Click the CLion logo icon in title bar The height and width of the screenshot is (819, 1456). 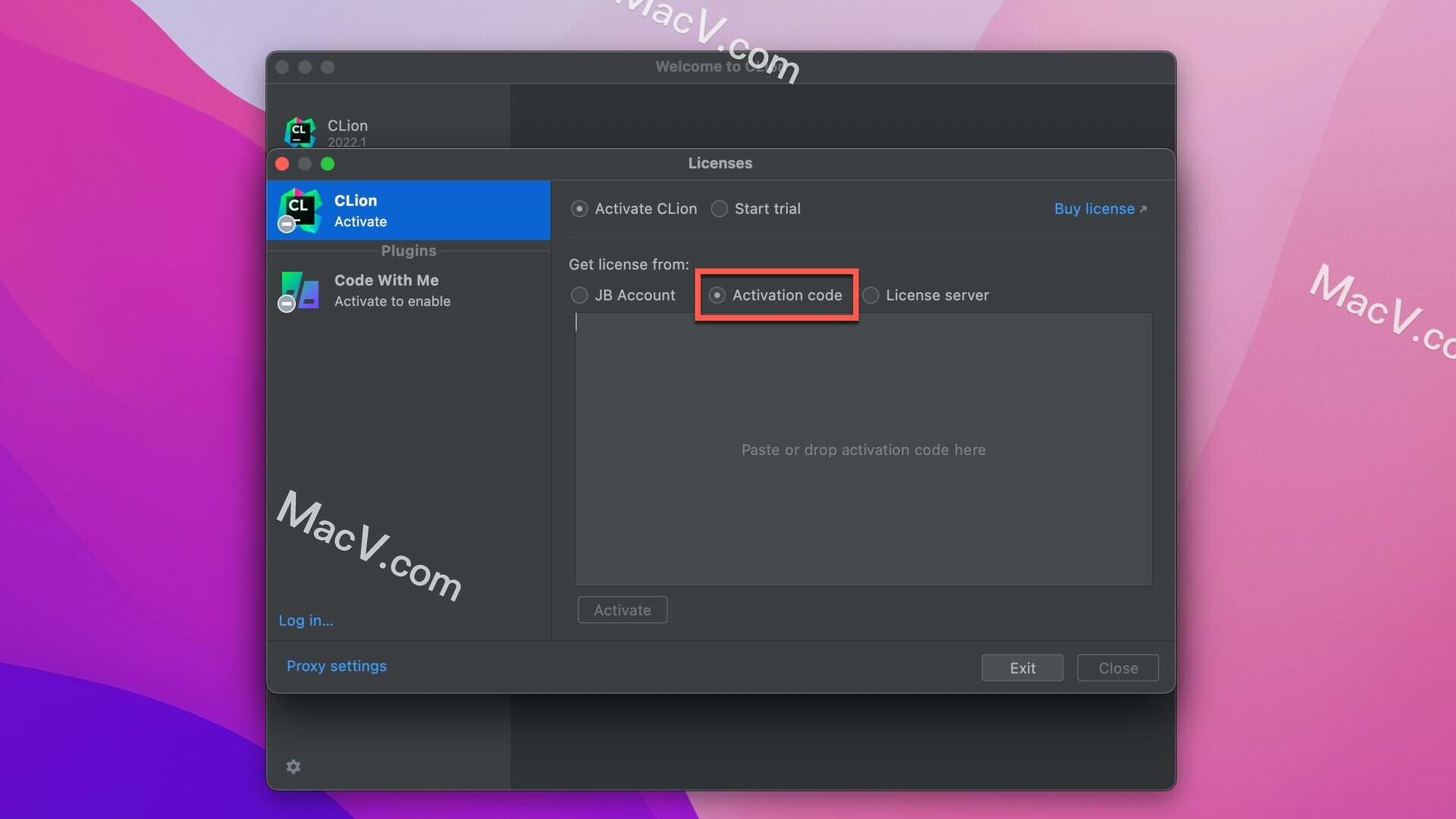pos(300,131)
